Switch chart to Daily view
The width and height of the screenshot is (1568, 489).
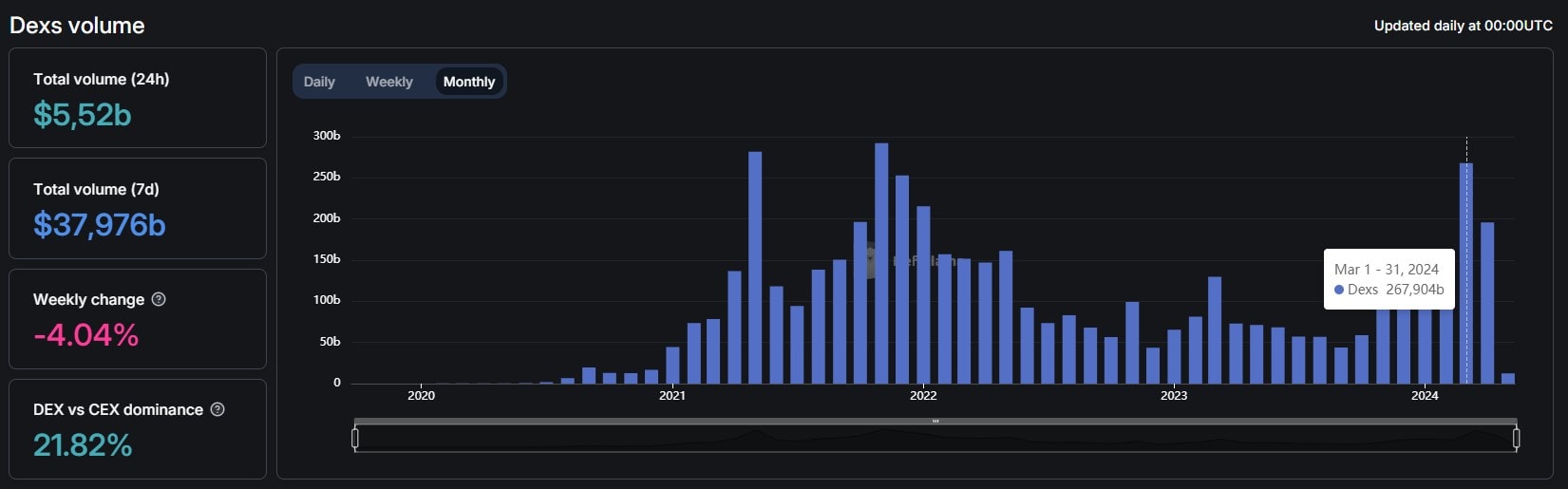coord(319,82)
